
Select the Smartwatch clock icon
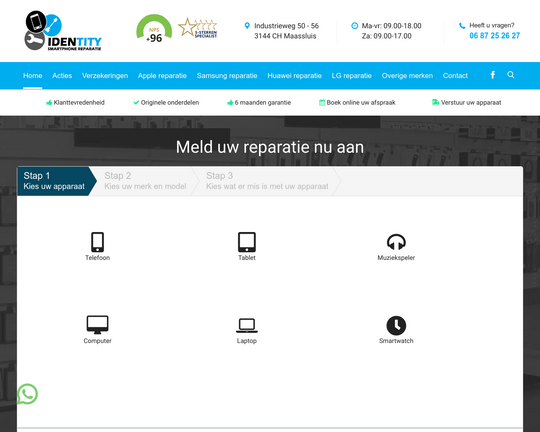396,325
